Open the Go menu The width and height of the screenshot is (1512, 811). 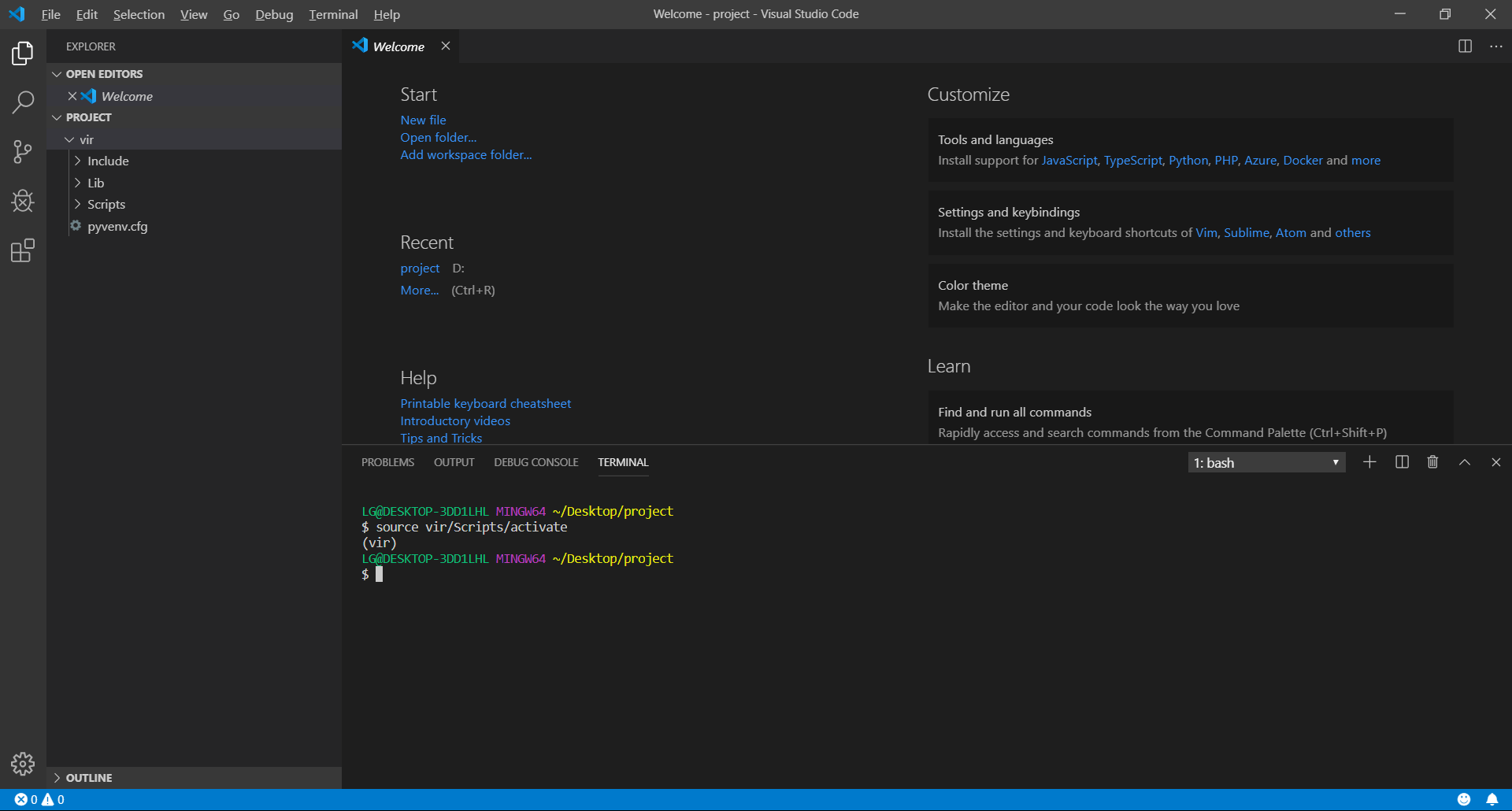(x=231, y=14)
